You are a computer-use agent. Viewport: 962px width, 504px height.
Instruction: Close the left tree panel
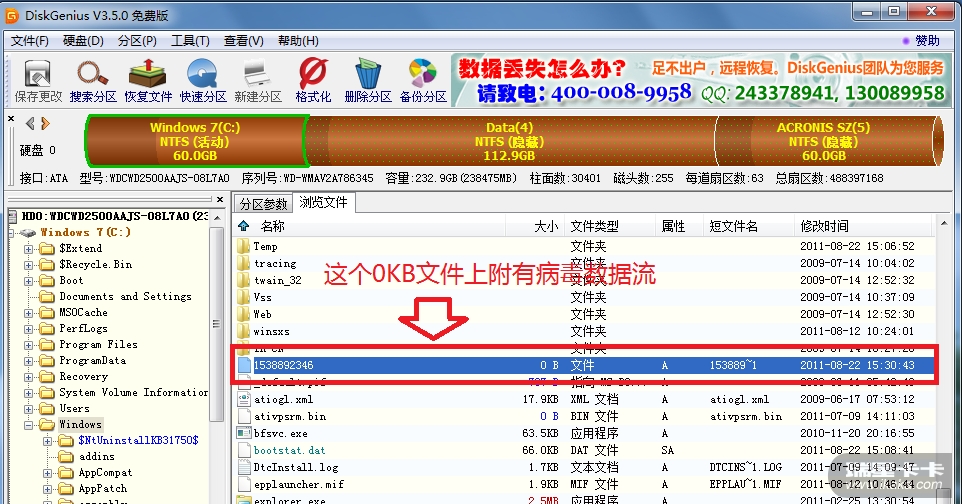(220, 199)
